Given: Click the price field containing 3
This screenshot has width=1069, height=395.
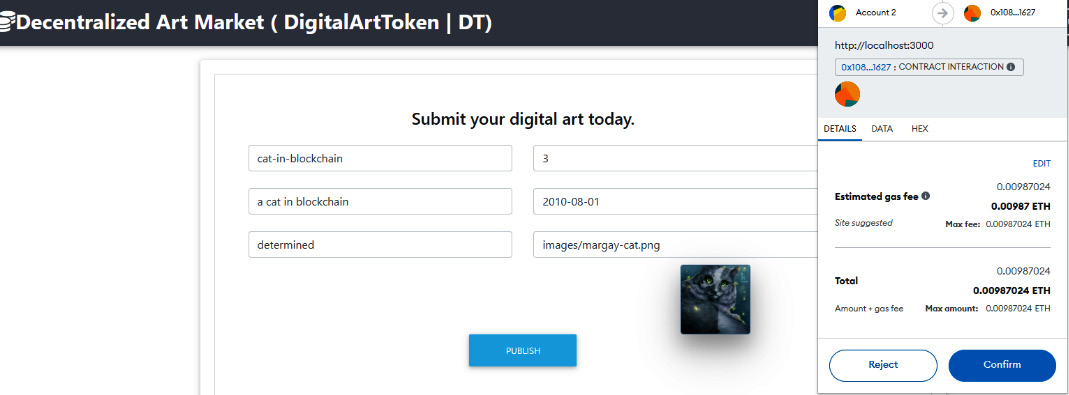Looking at the screenshot, I should (675, 158).
